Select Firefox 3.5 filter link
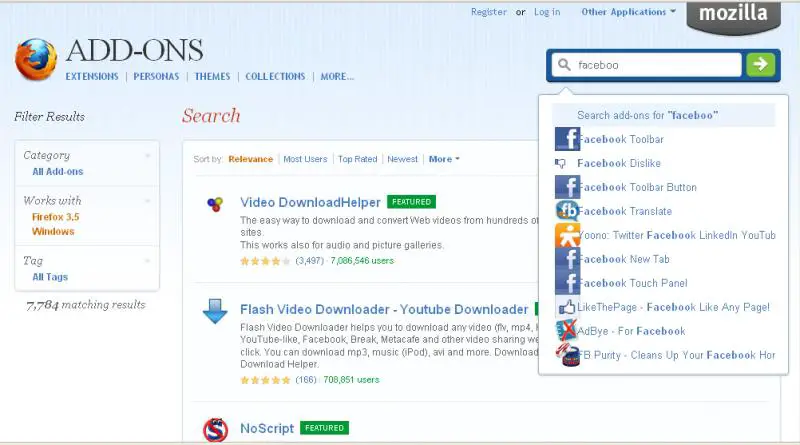The height and width of the screenshot is (445, 800). [x=56, y=217]
